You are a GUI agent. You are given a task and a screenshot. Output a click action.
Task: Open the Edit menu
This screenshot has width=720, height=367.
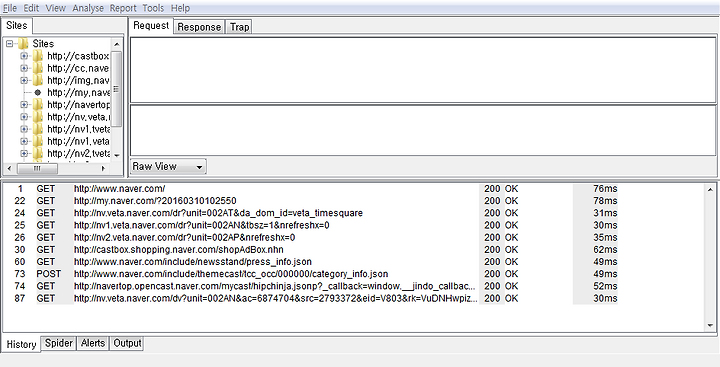31,8
